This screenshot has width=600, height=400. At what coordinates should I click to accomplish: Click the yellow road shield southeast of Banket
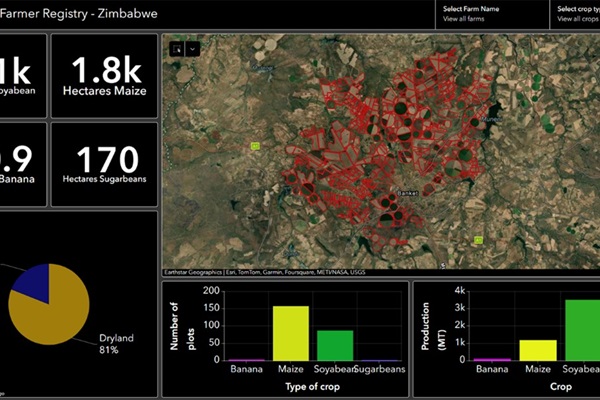click(x=478, y=240)
